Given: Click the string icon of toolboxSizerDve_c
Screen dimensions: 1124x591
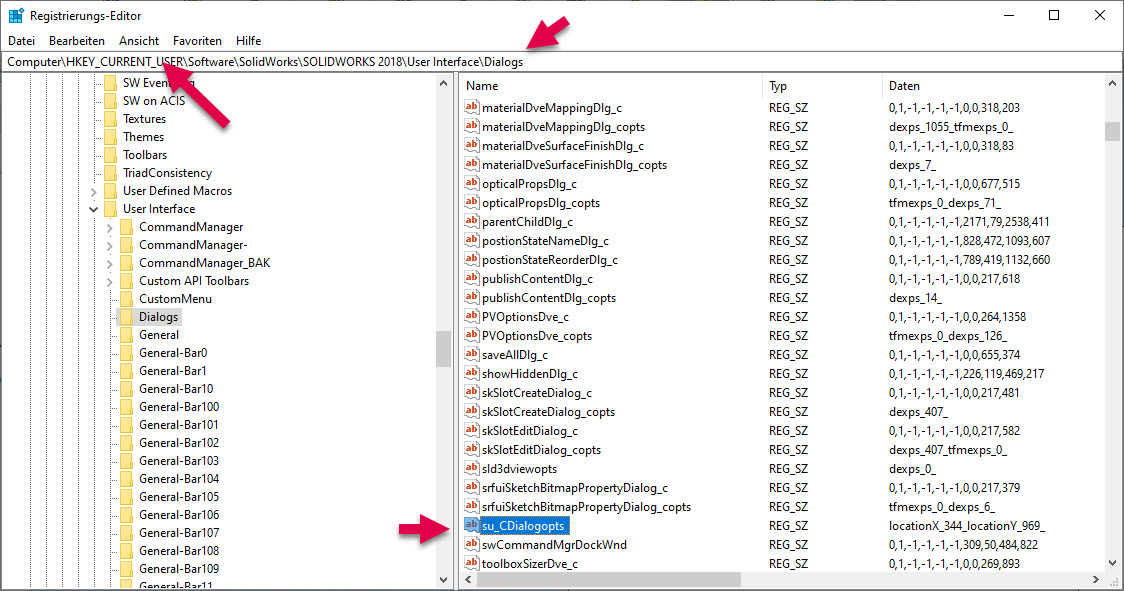Looking at the screenshot, I should point(471,564).
